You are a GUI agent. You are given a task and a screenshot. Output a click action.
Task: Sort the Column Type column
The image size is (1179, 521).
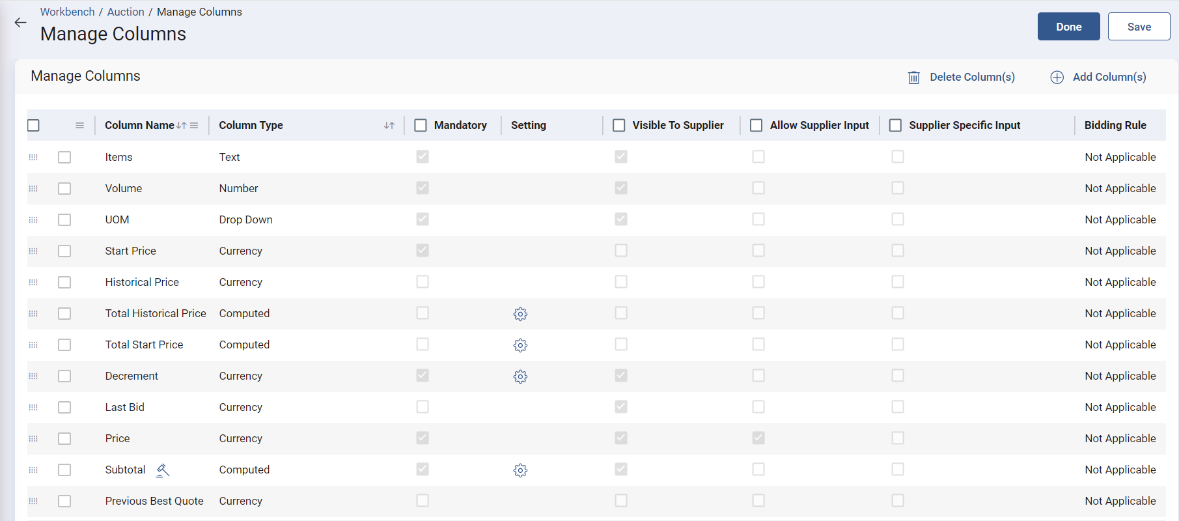point(389,125)
